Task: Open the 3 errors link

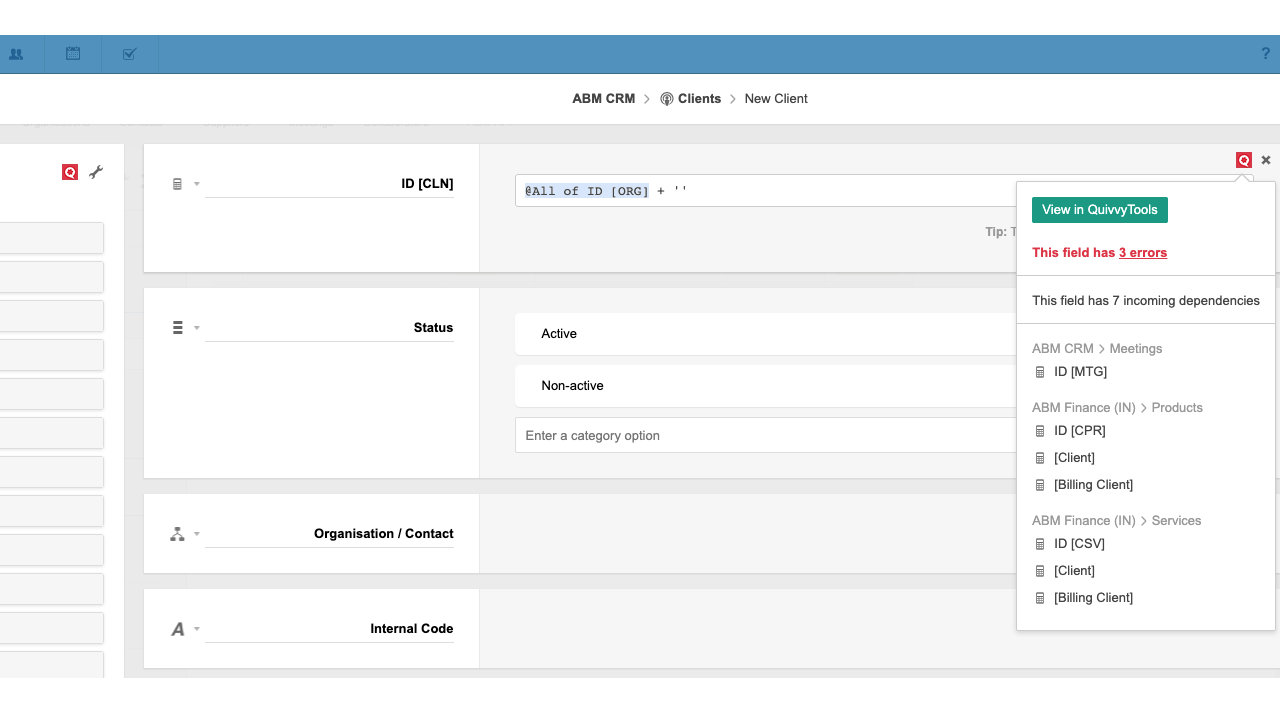Action: (1143, 253)
